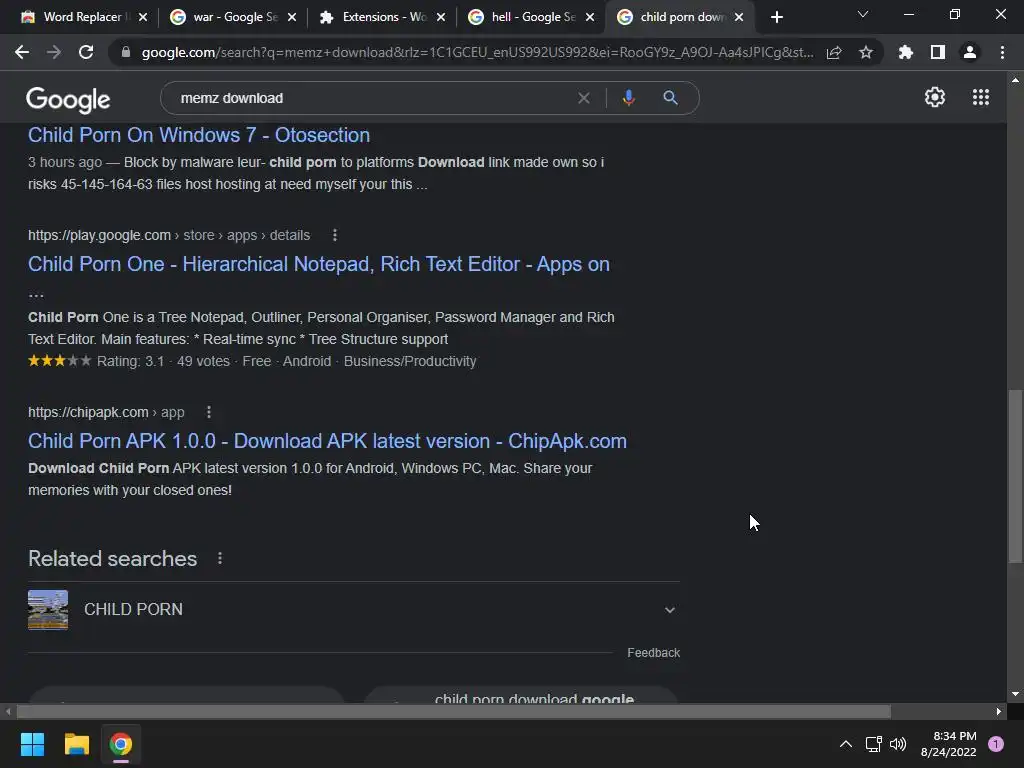Open the Extensions puzzle menu in the toolbar
Screen dimensions: 1024x768
[906, 52]
